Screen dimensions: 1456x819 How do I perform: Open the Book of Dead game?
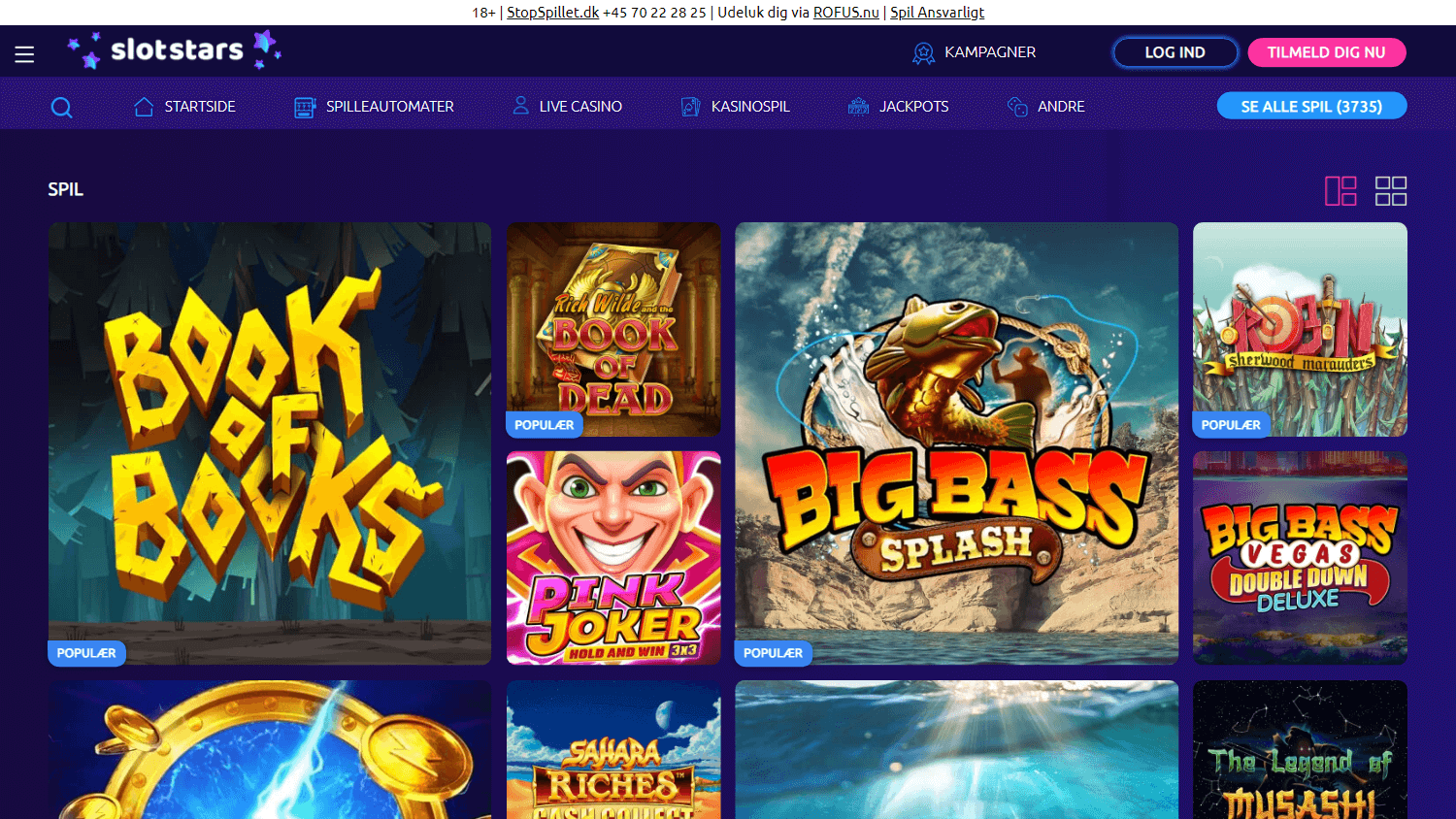point(613,330)
